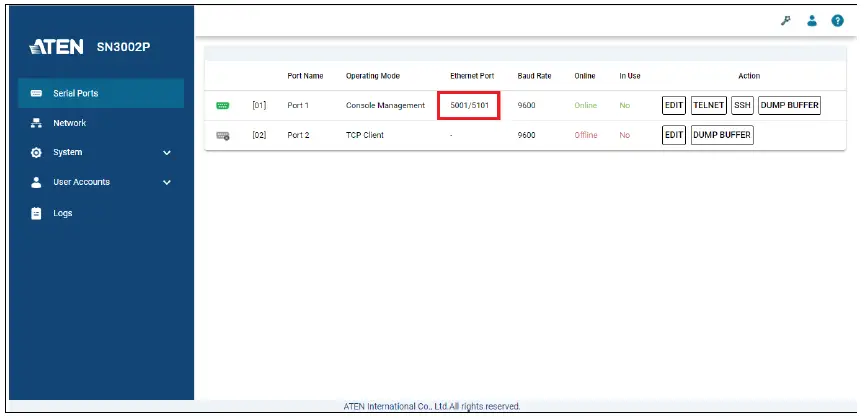
Task: Click EDIT button for Port 1
Action: coord(674,105)
